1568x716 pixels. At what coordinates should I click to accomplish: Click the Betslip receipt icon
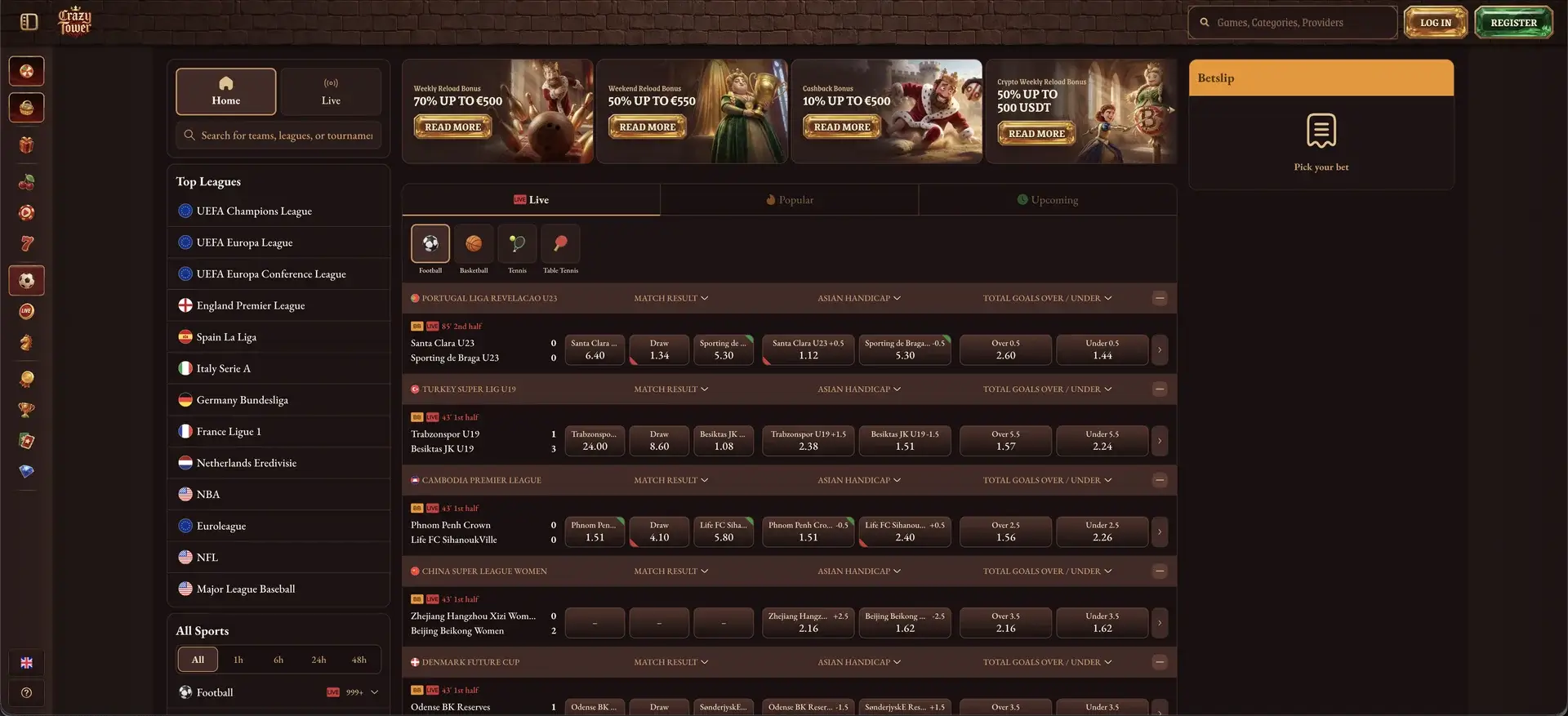click(1321, 131)
